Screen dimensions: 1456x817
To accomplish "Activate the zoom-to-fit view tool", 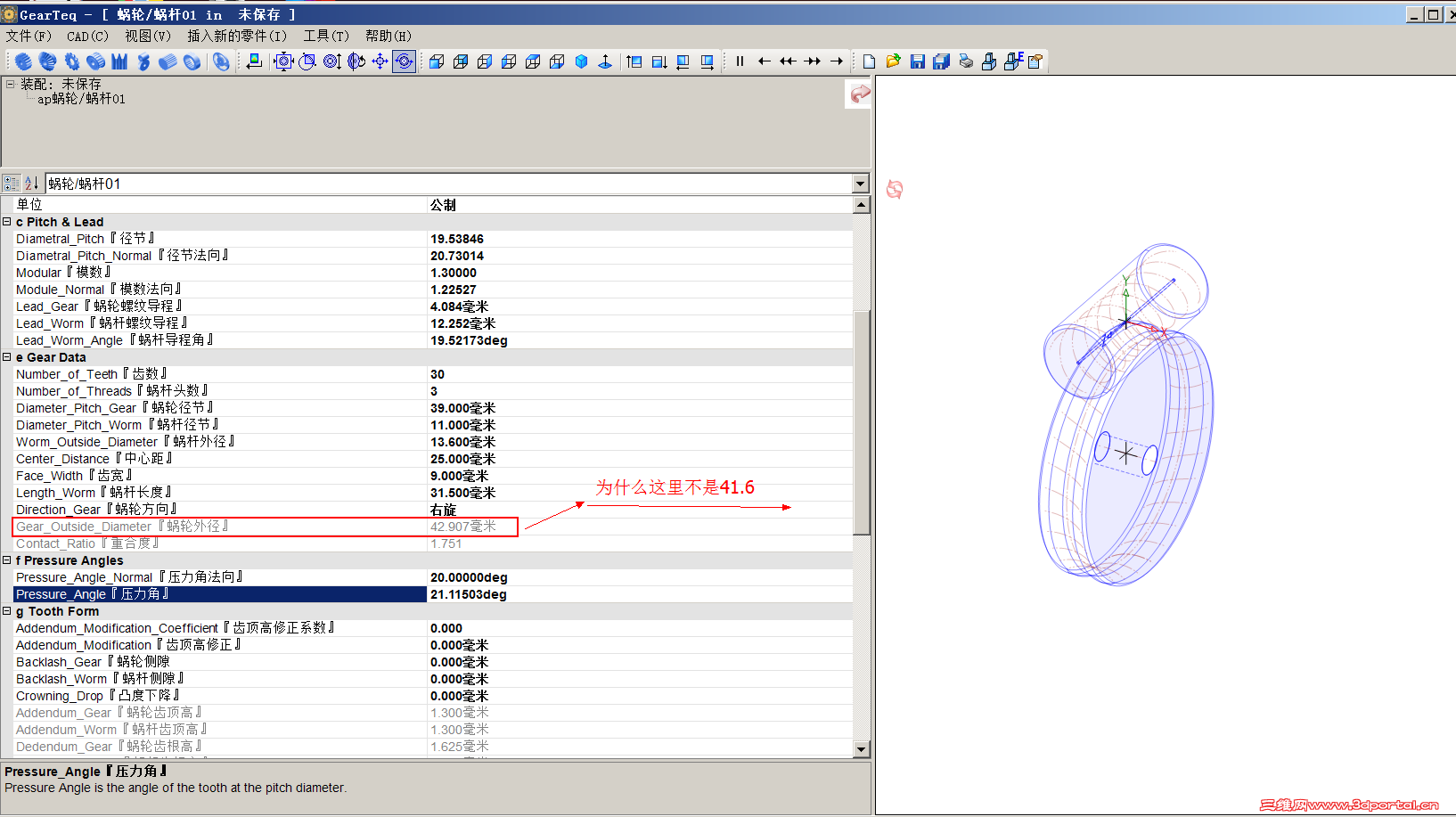I will point(283,61).
